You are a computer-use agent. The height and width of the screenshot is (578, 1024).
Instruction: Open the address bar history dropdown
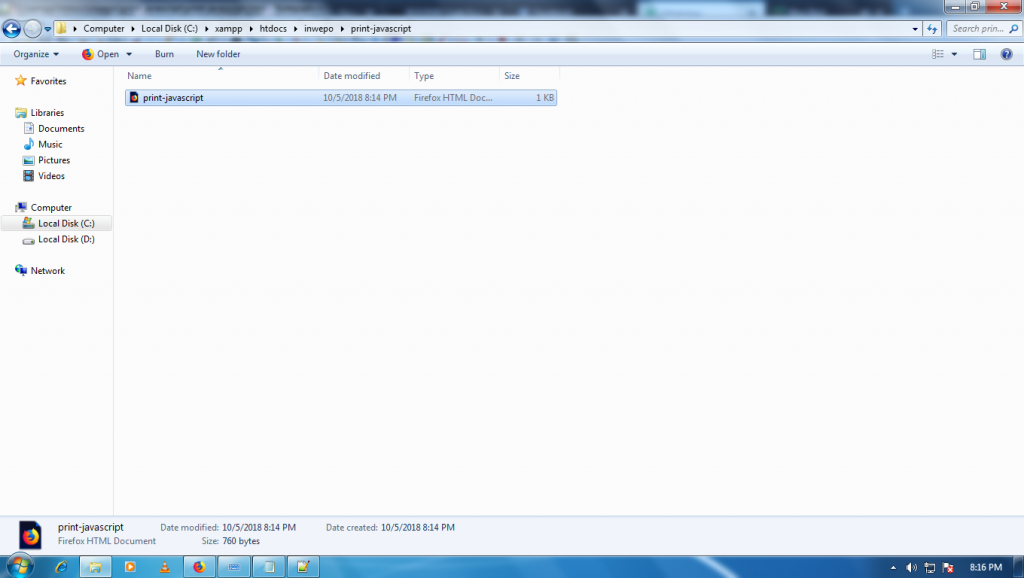(915, 29)
